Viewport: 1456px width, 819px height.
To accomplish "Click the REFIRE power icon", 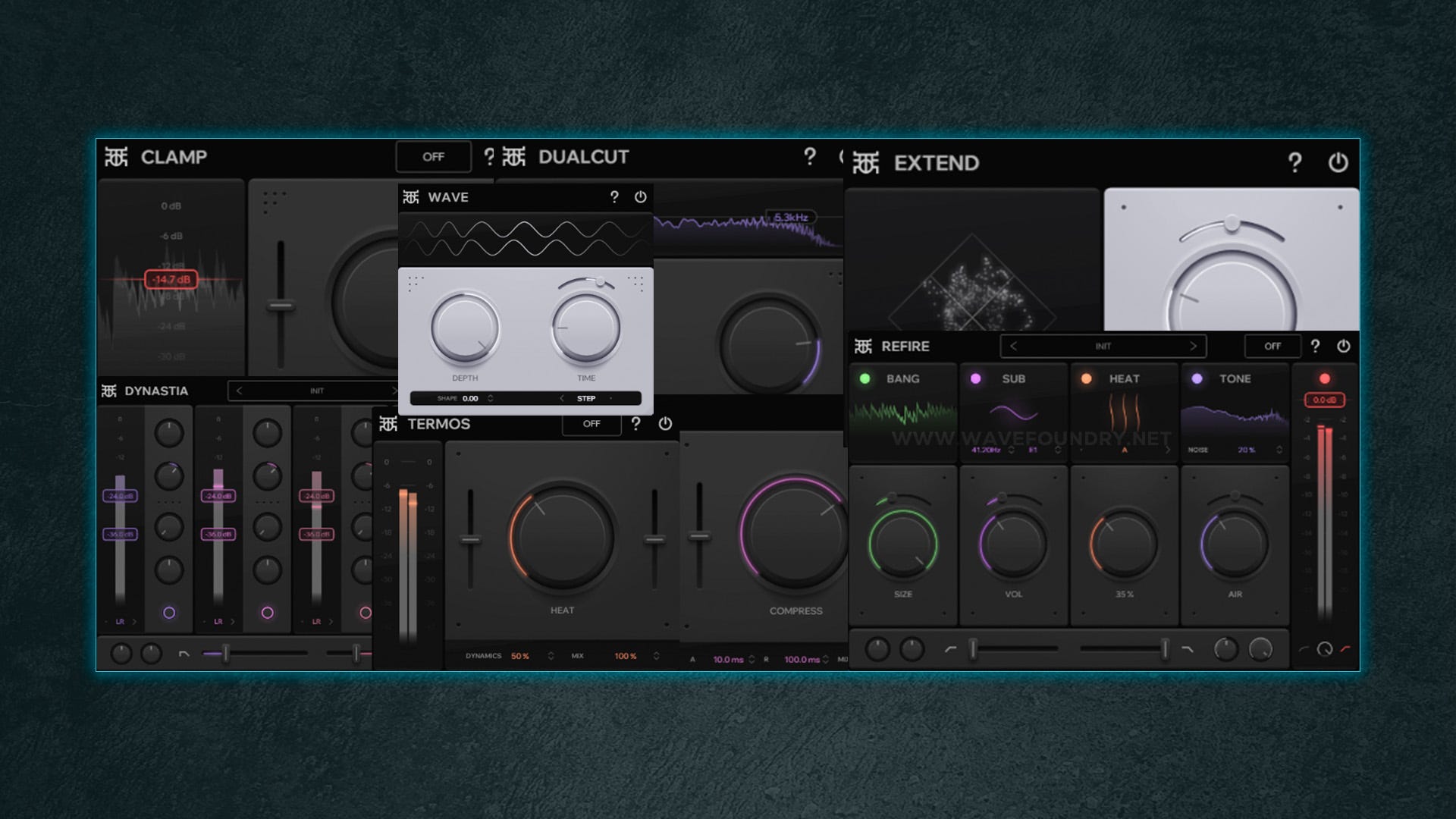I will (1343, 346).
